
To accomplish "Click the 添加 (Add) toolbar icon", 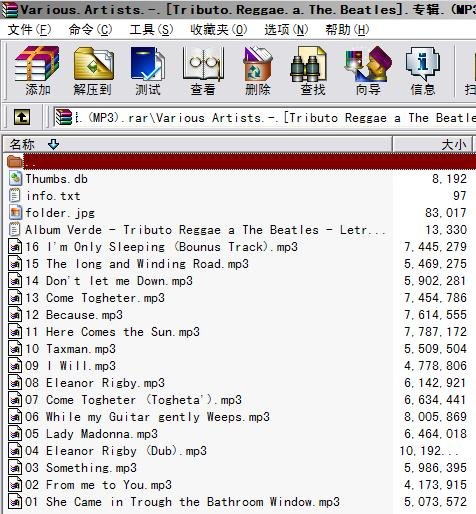I will point(37,71).
